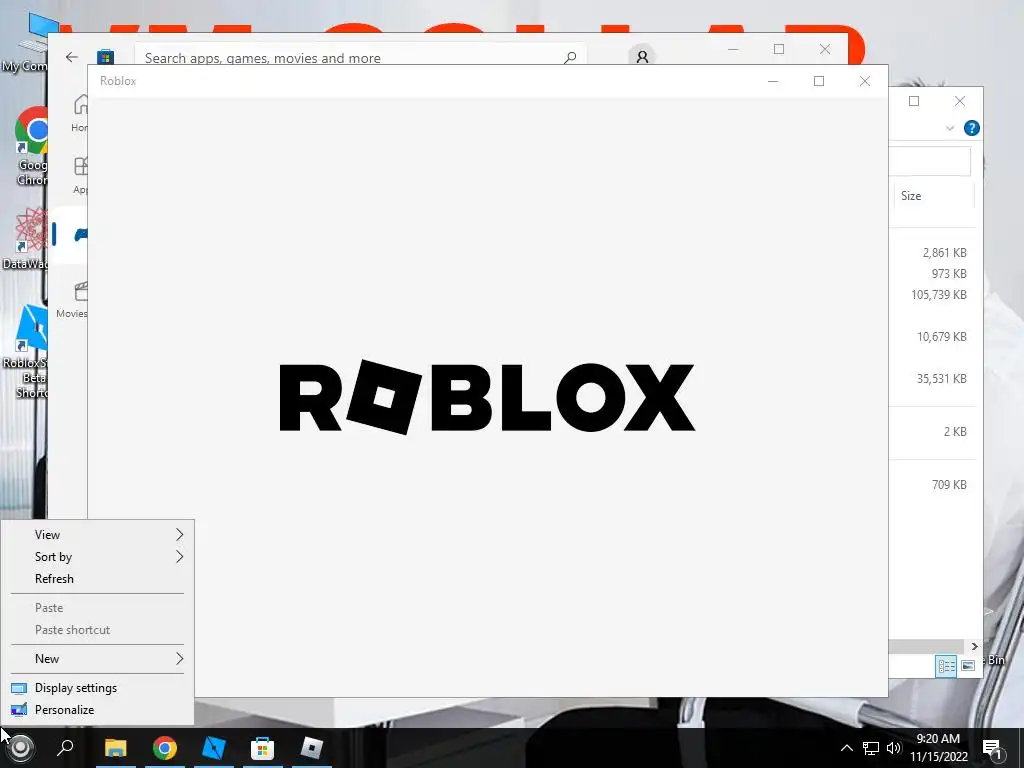Open the New submenu in context menu
The width and height of the screenshot is (1024, 768).
(98, 659)
